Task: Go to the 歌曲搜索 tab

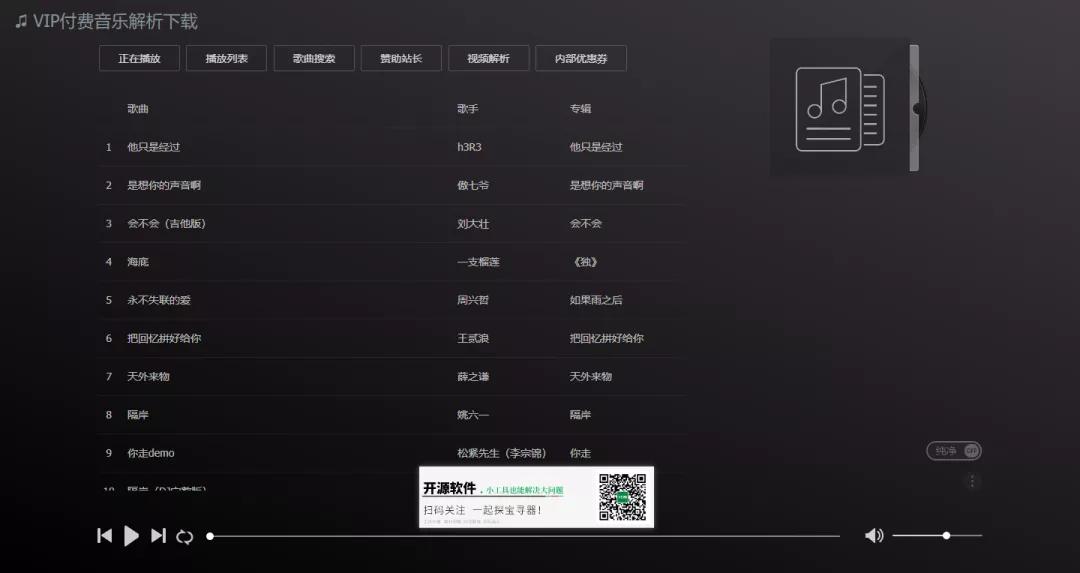Action: click(x=314, y=59)
